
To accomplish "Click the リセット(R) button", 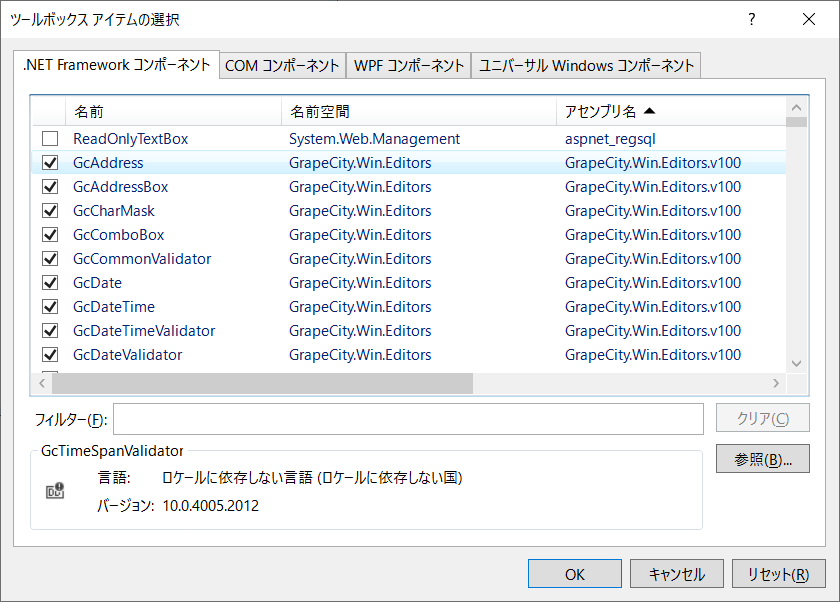I will click(778, 574).
